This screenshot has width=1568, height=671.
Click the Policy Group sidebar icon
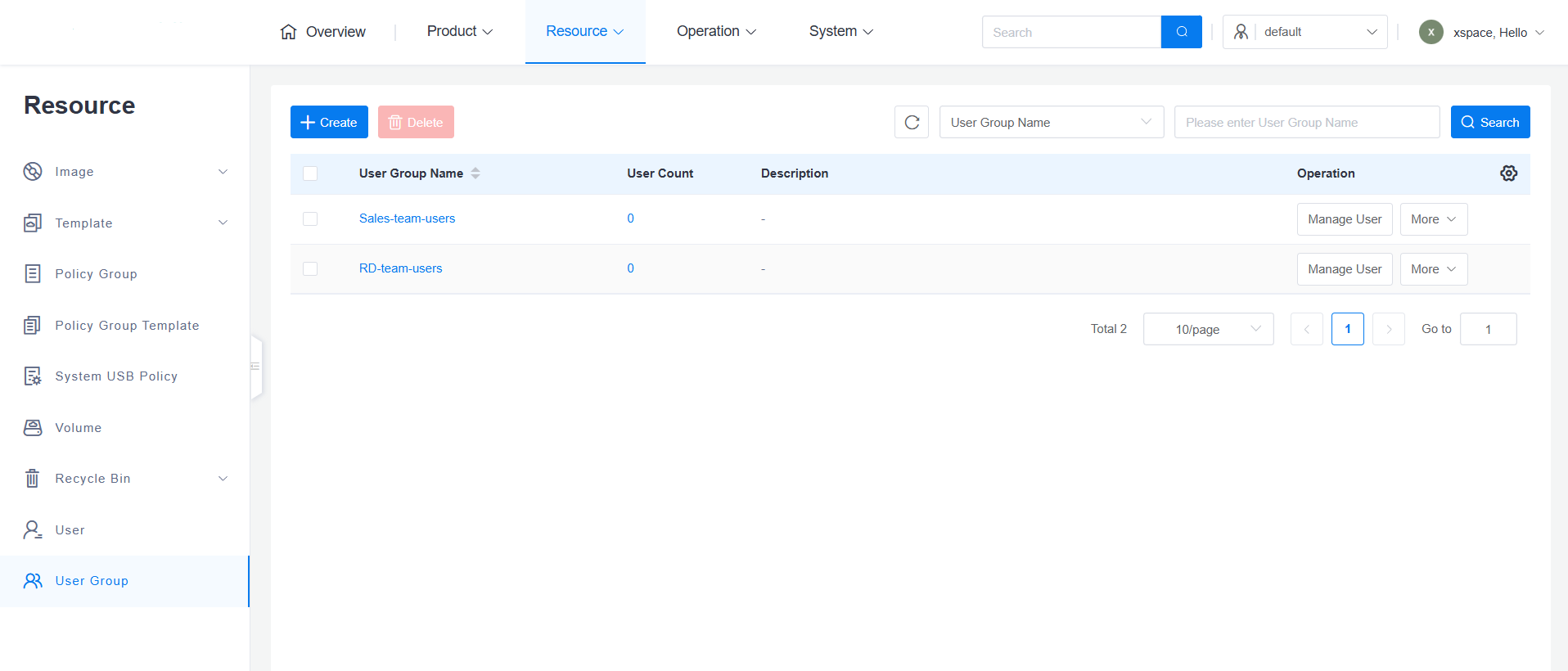click(33, 274)
